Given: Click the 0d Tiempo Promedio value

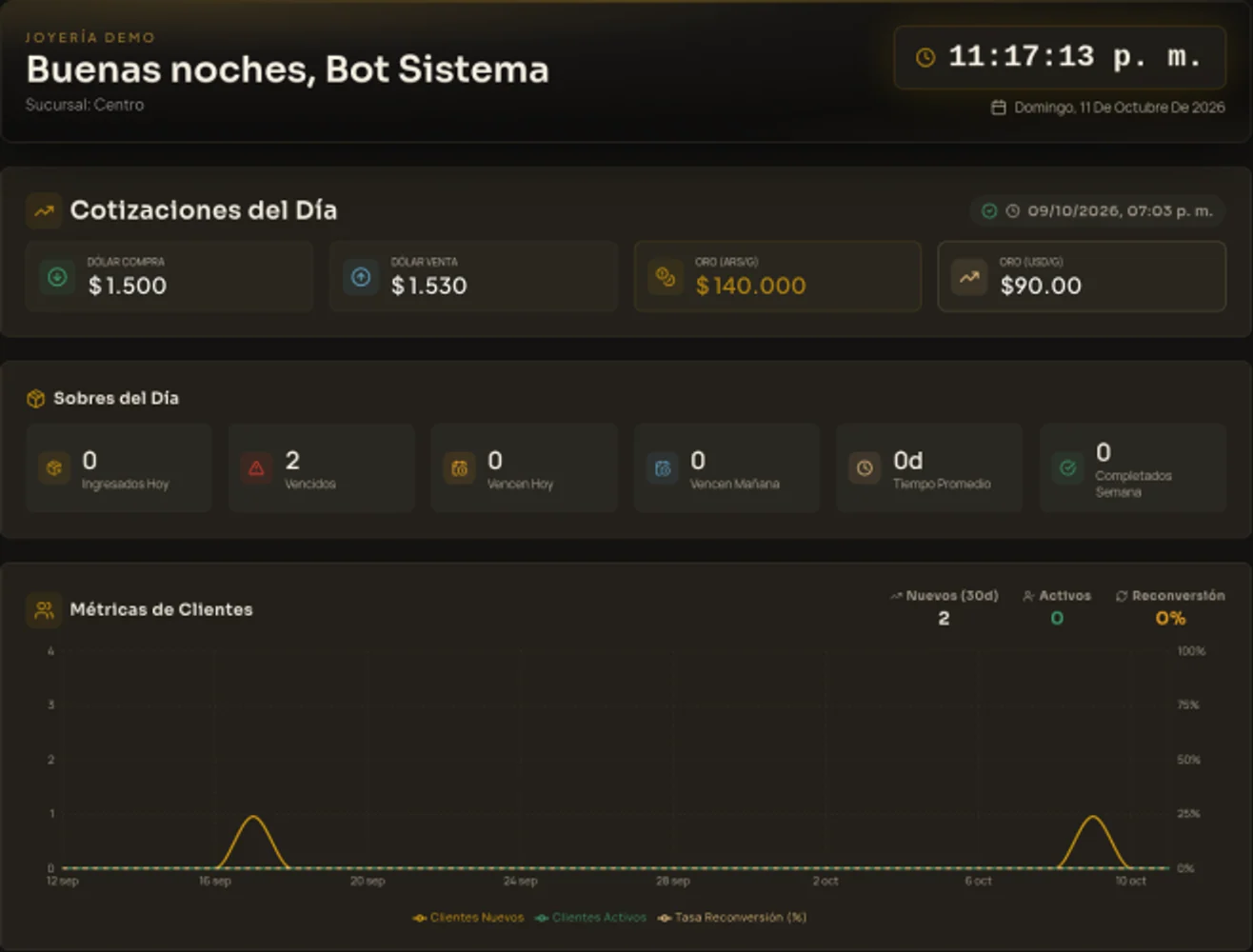Looking at the screenshot, I should [908, 461].
